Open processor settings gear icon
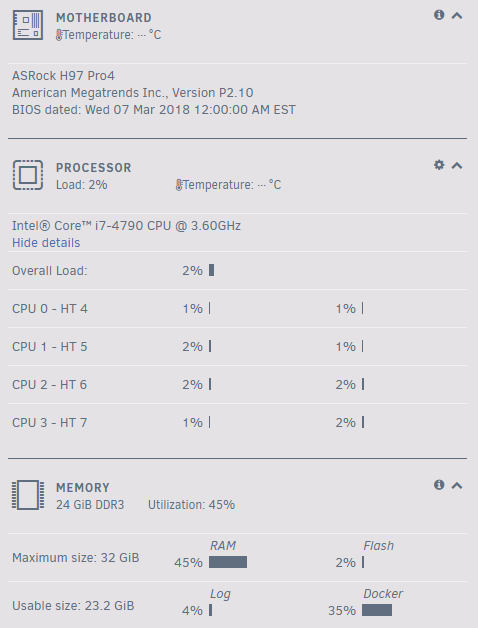 pos(439,165)
